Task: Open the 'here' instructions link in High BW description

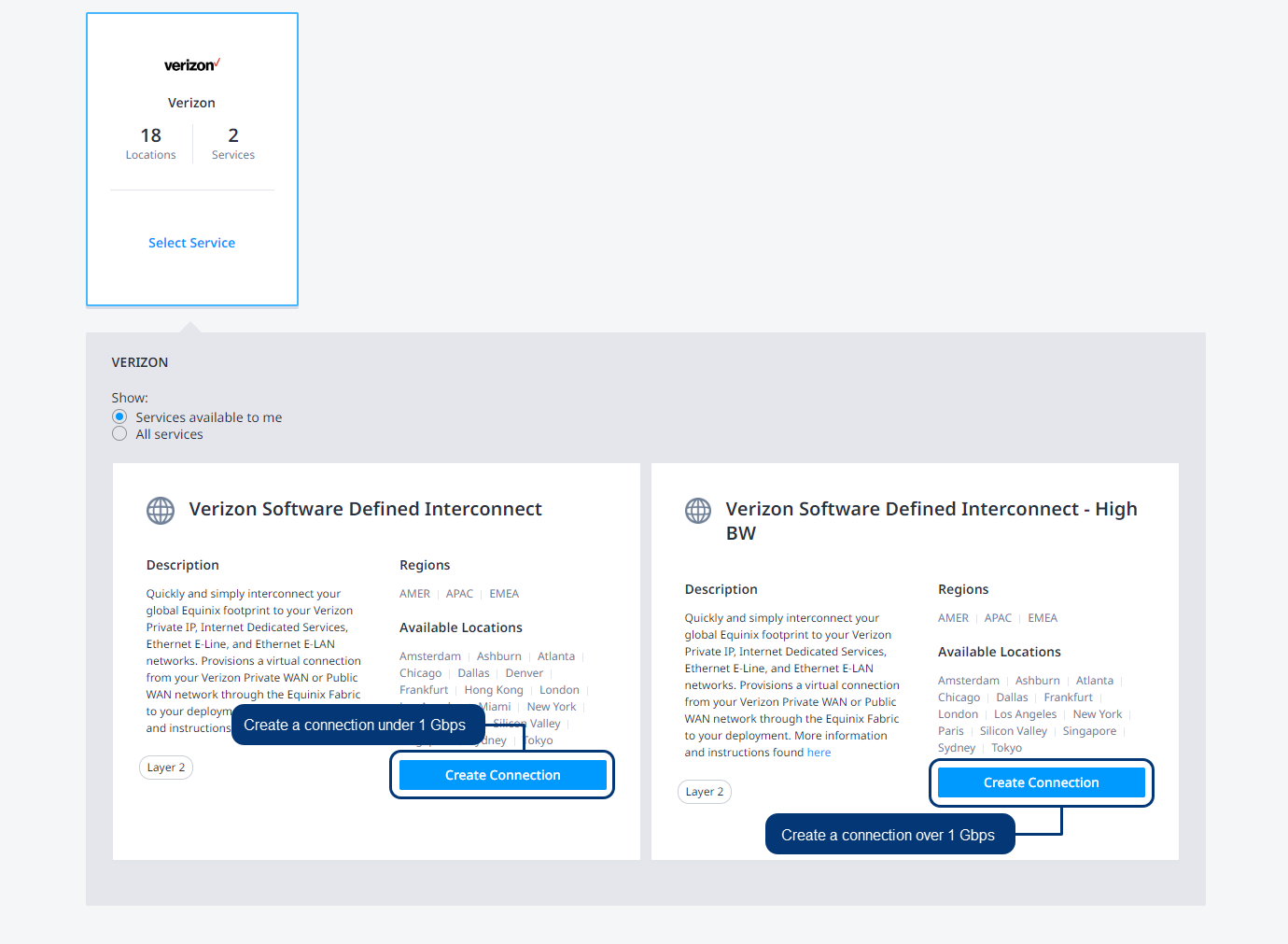Action: [x=819, y=753]
